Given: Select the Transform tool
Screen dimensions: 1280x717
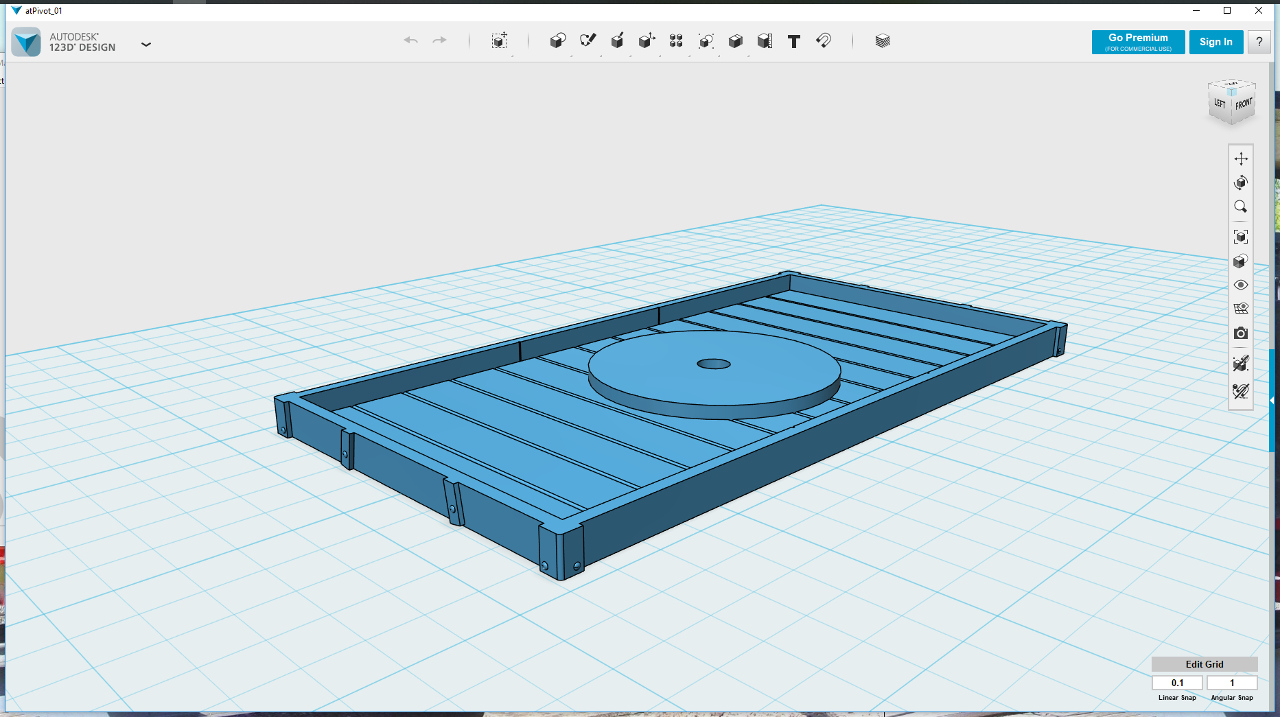Looking at the screenshot, I should point(499,41).
